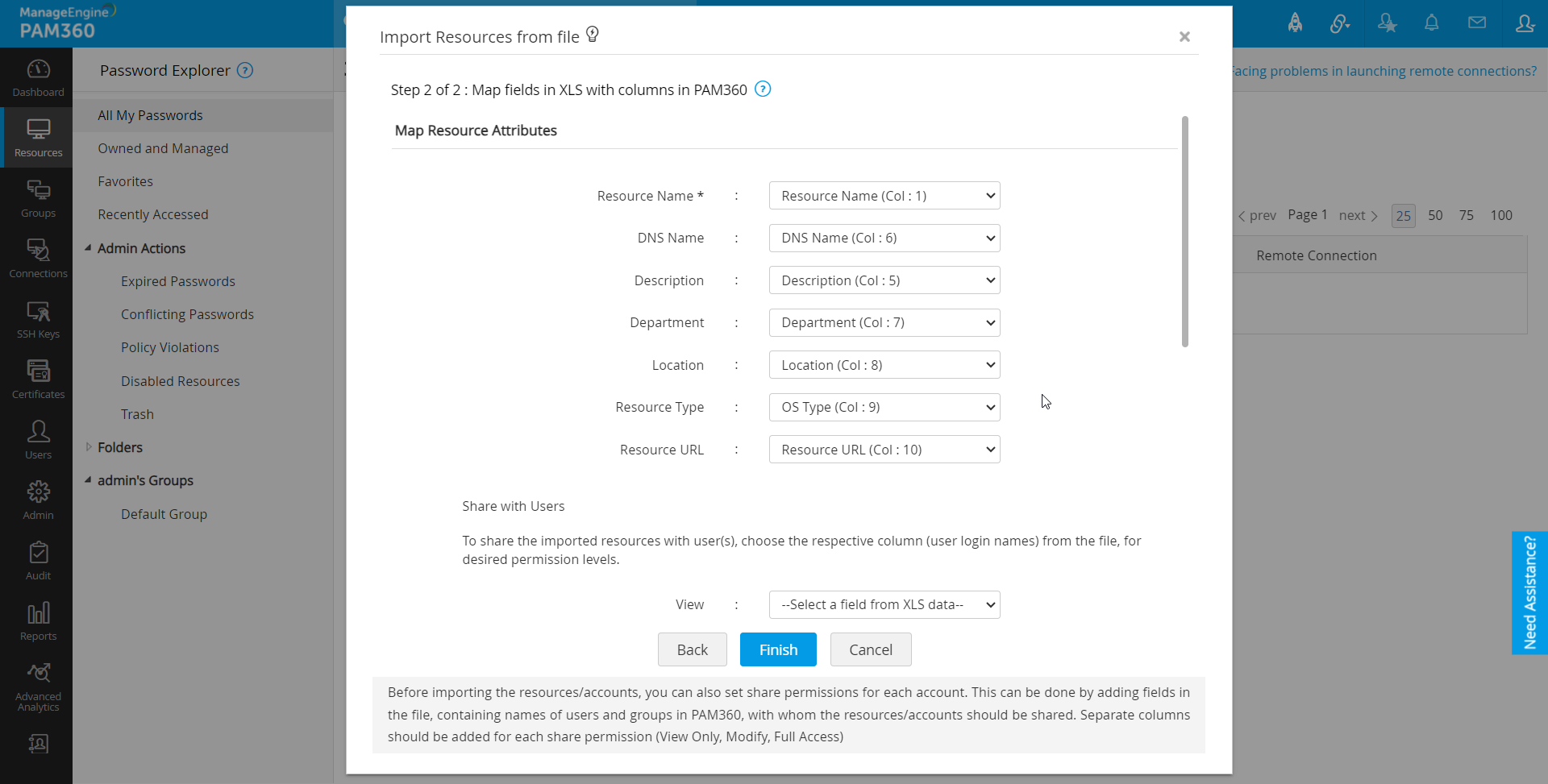Image resolution: width=1548 pixels, height=784 pixels.
Task: Click the dialog's vertical scrollbar
Action: click(x=1184, y=232)
